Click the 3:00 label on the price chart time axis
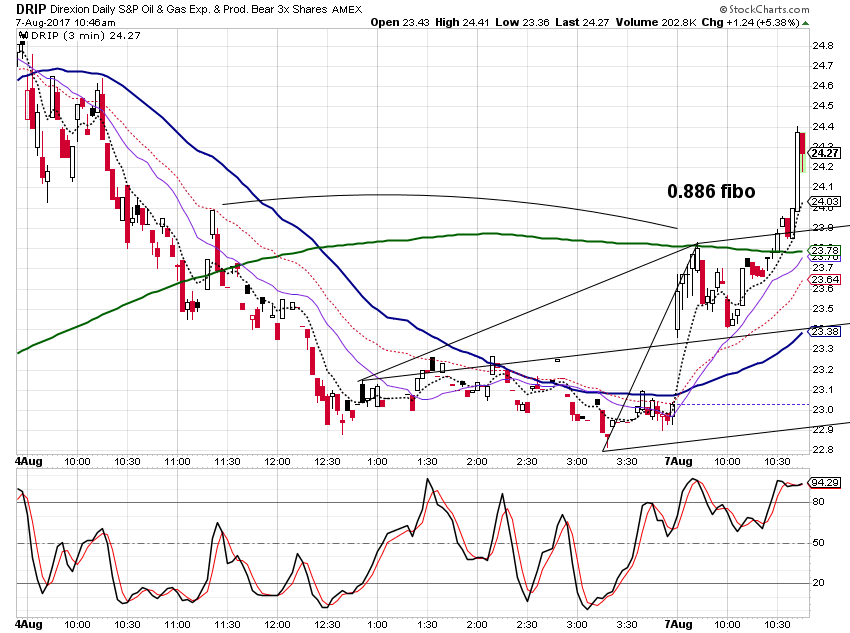The height and width of the screenshot is (633, 850). click(x=577, y=462)
